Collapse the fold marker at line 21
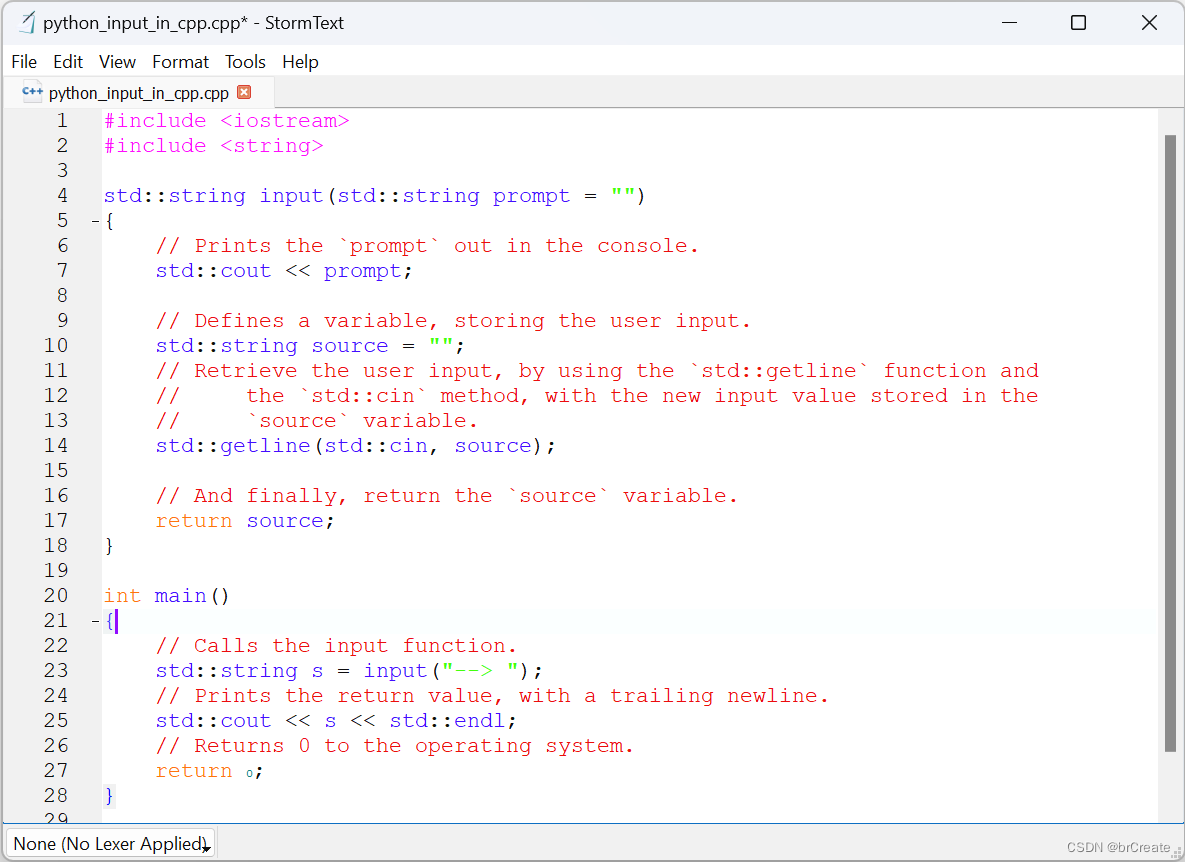Viewport: 1185px width, 862px height. pos(95,621)
